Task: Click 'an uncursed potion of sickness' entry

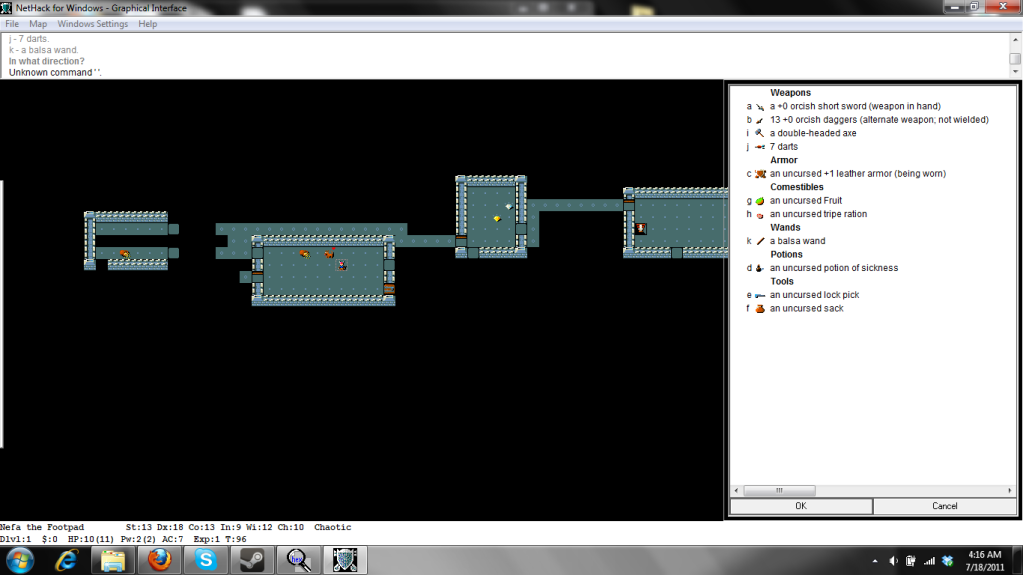Action: (x=834, y=268)
